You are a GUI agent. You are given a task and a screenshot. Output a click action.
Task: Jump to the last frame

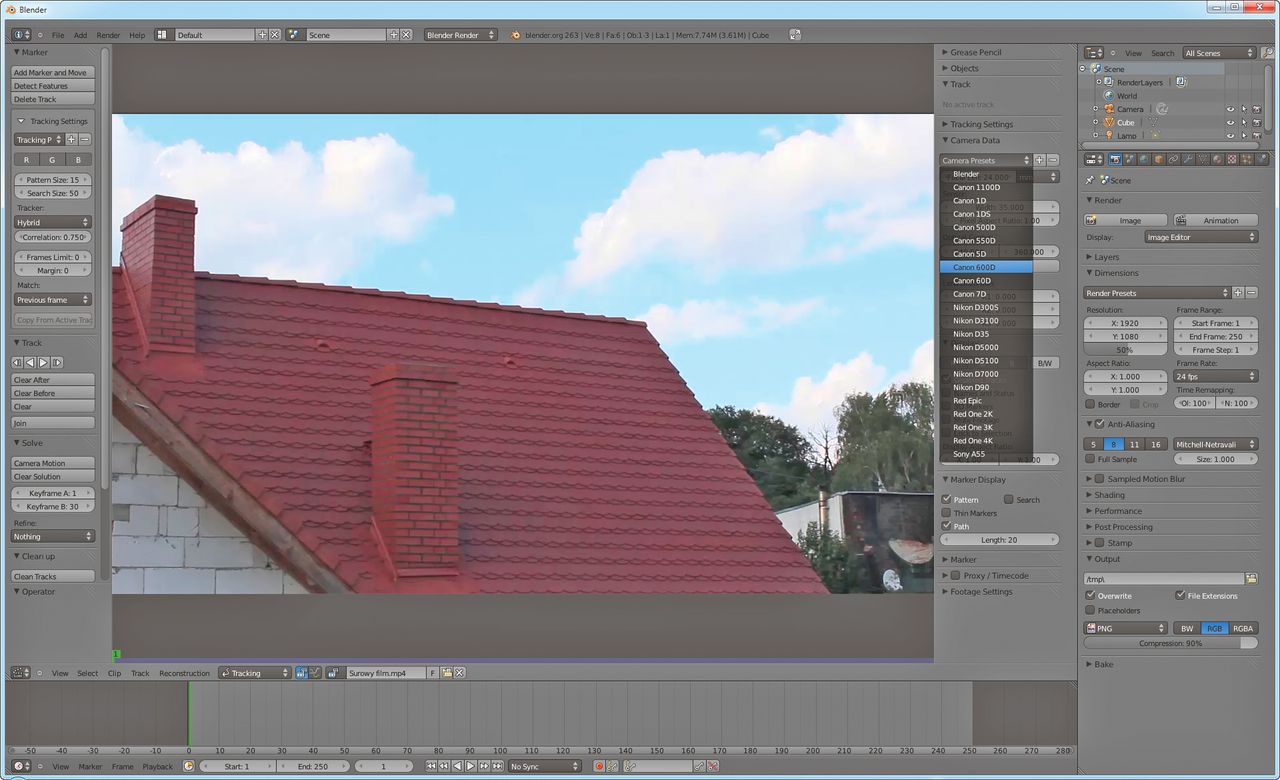pos(497,766)
